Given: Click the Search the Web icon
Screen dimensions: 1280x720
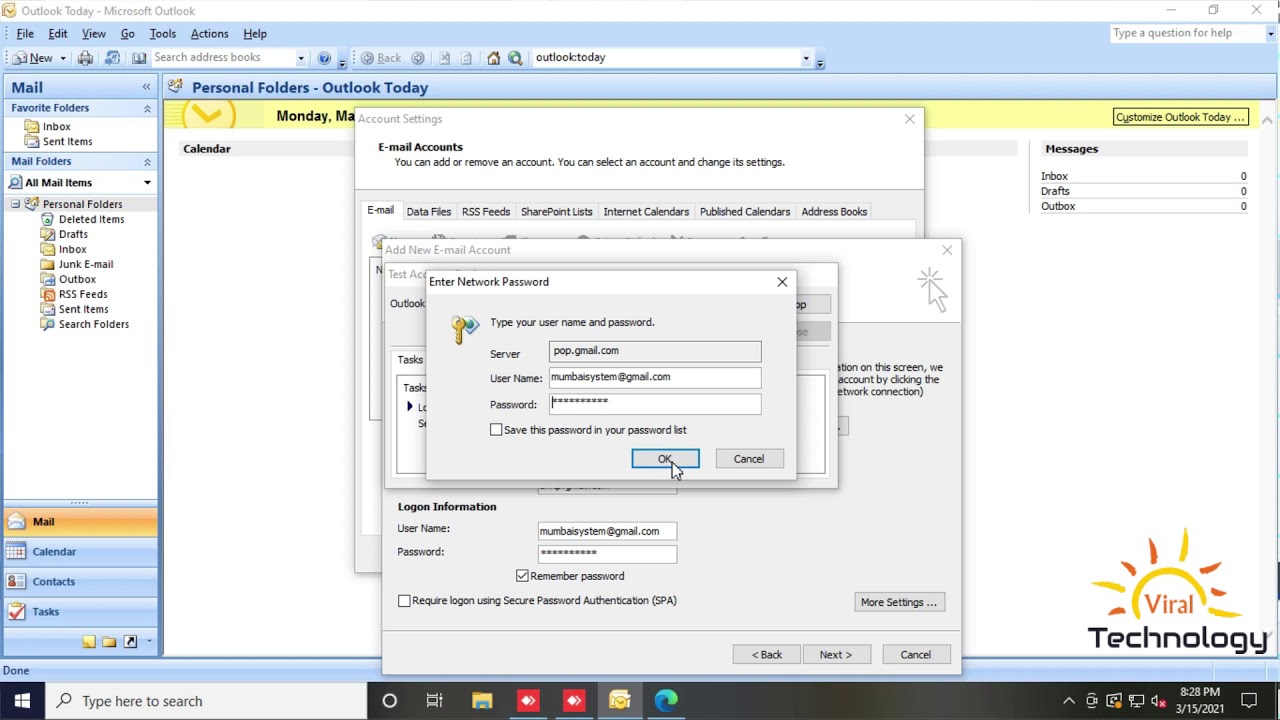Looking at the screenshot, I should coord(515,58).
